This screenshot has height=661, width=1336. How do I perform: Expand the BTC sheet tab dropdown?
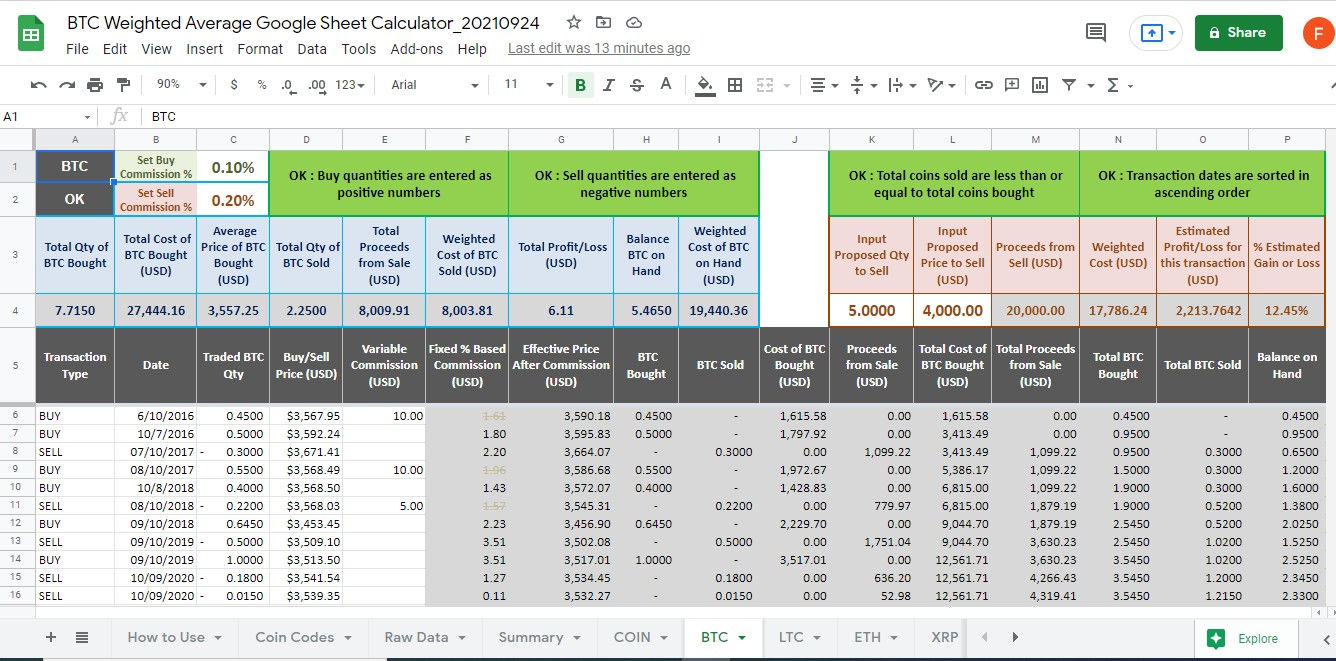click(738, 637)
